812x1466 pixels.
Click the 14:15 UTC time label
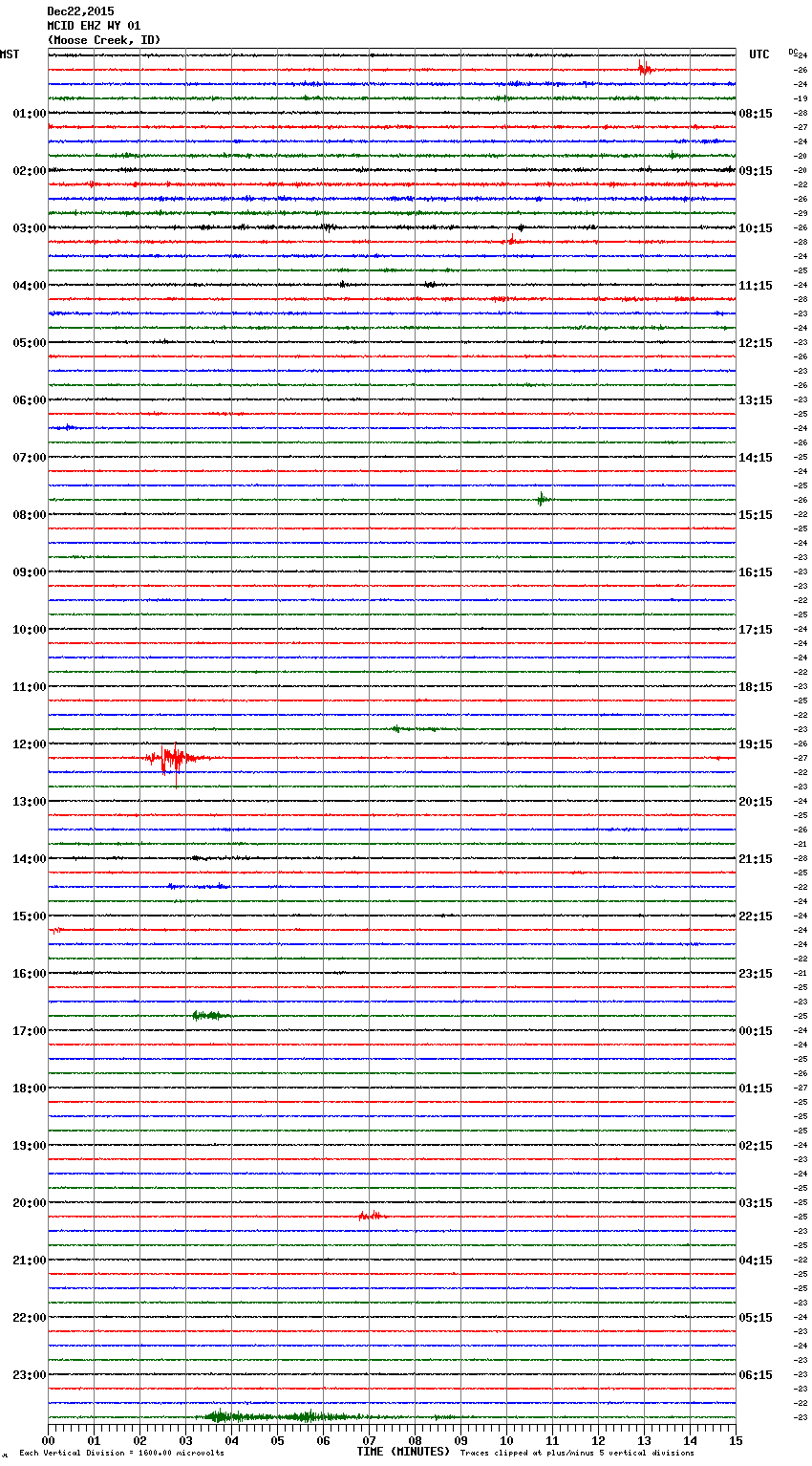[x=756, y=458]
